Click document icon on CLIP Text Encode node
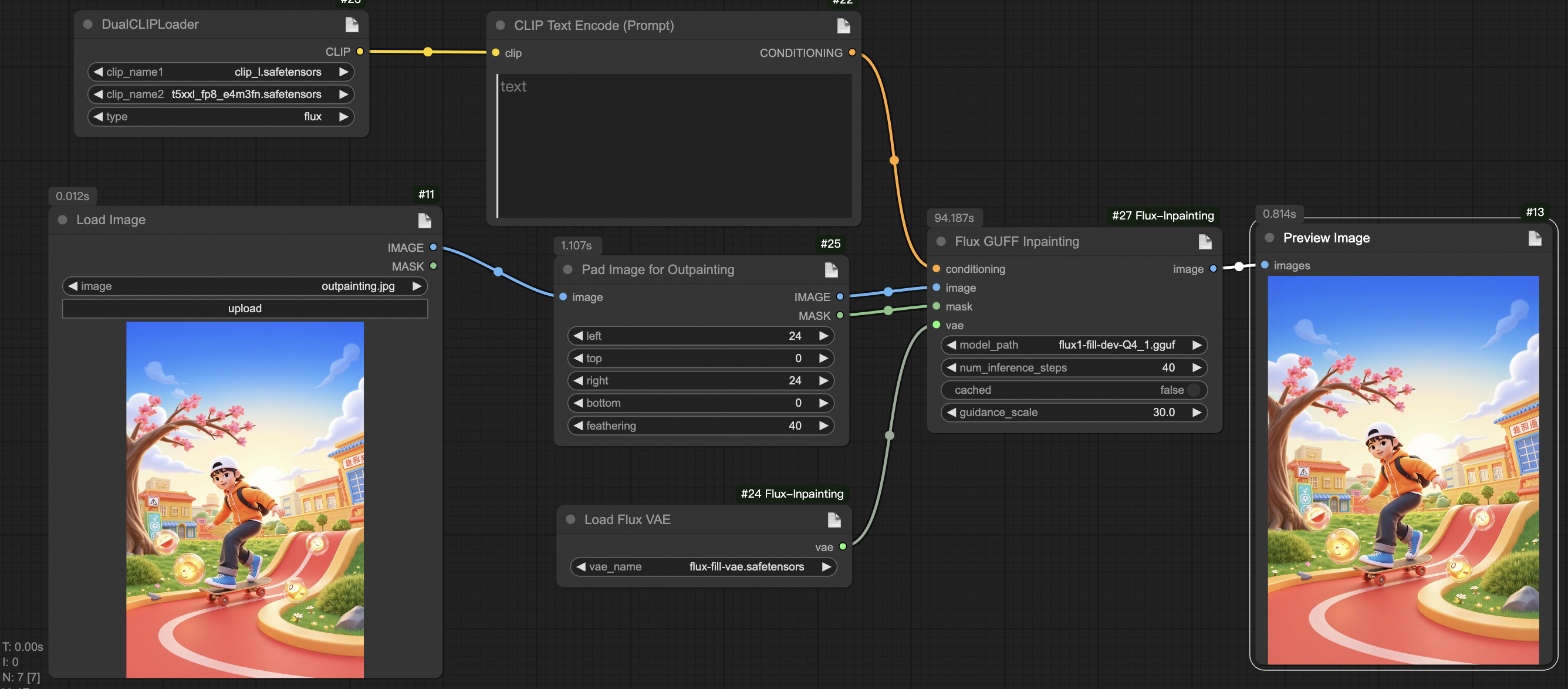The height and width of the screenshot is (689, 1568). tap(843, 26)
